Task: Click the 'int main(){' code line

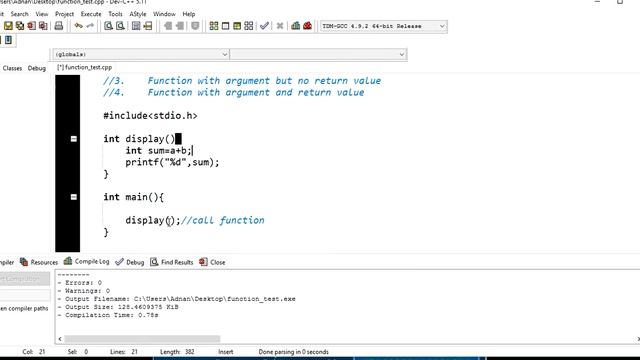Action: click(x=133, y=197)
